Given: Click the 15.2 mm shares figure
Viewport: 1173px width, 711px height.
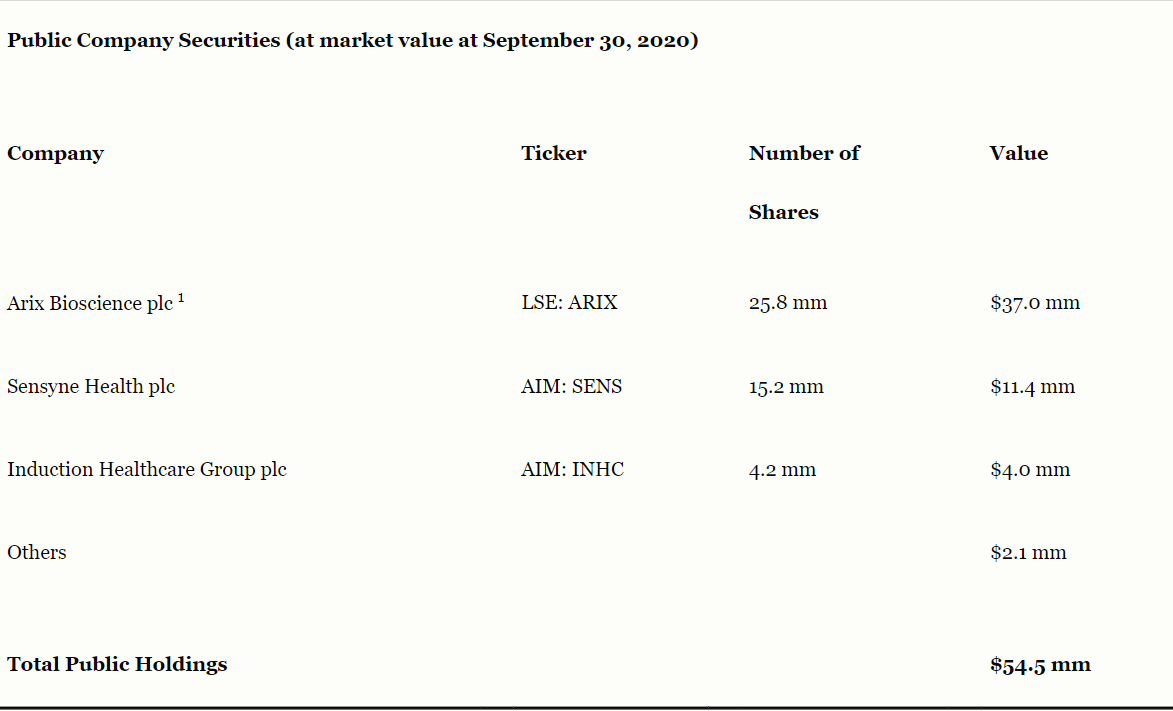Looking at the screenshot, I should click(x=785, y=386).
